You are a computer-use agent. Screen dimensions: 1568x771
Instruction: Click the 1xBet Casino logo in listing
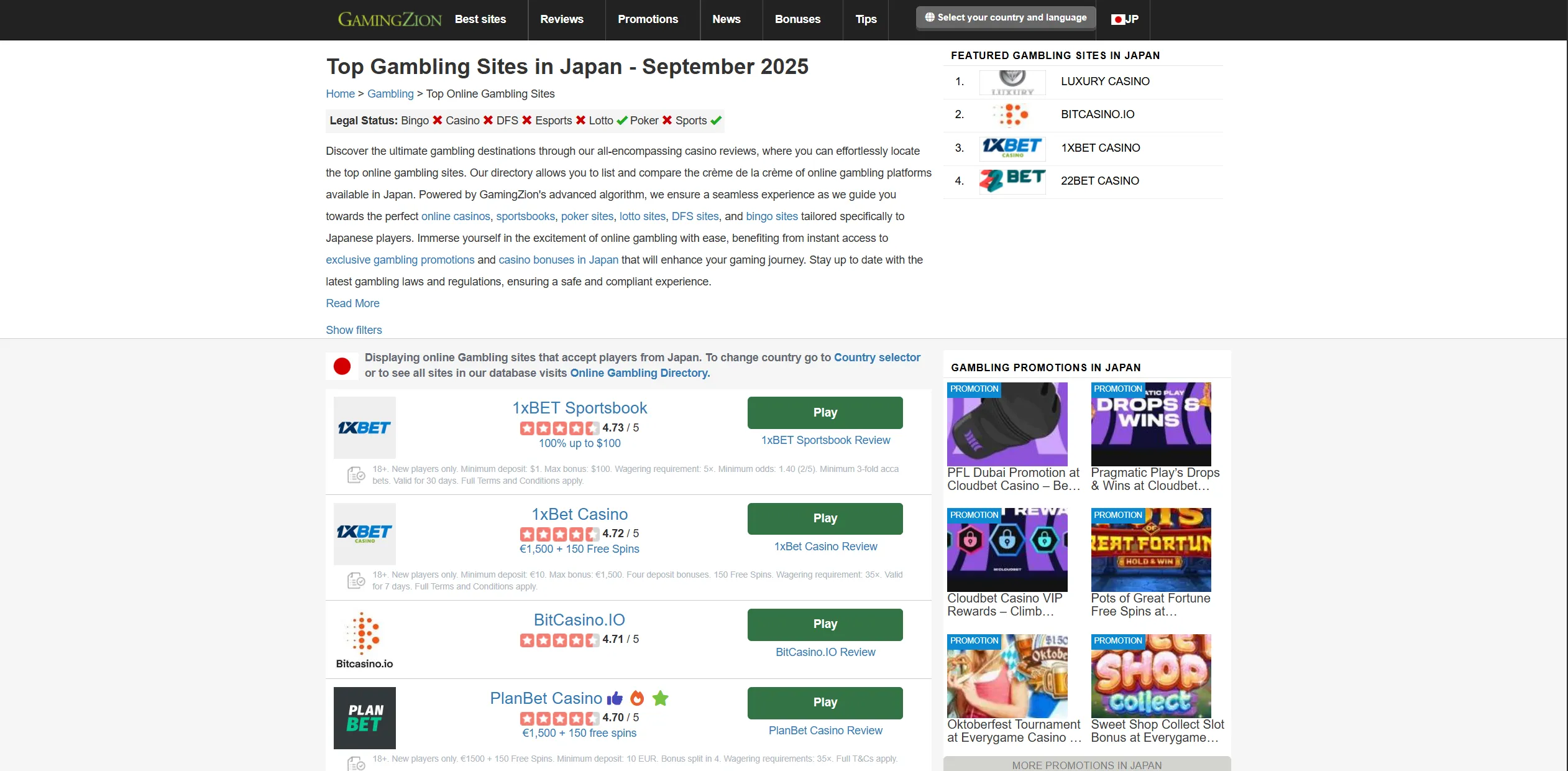[365, 533]
